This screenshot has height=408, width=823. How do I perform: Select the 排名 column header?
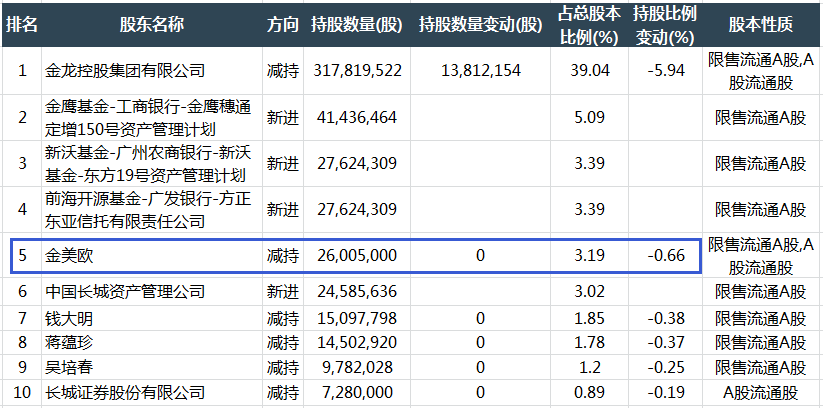[22, 25]
